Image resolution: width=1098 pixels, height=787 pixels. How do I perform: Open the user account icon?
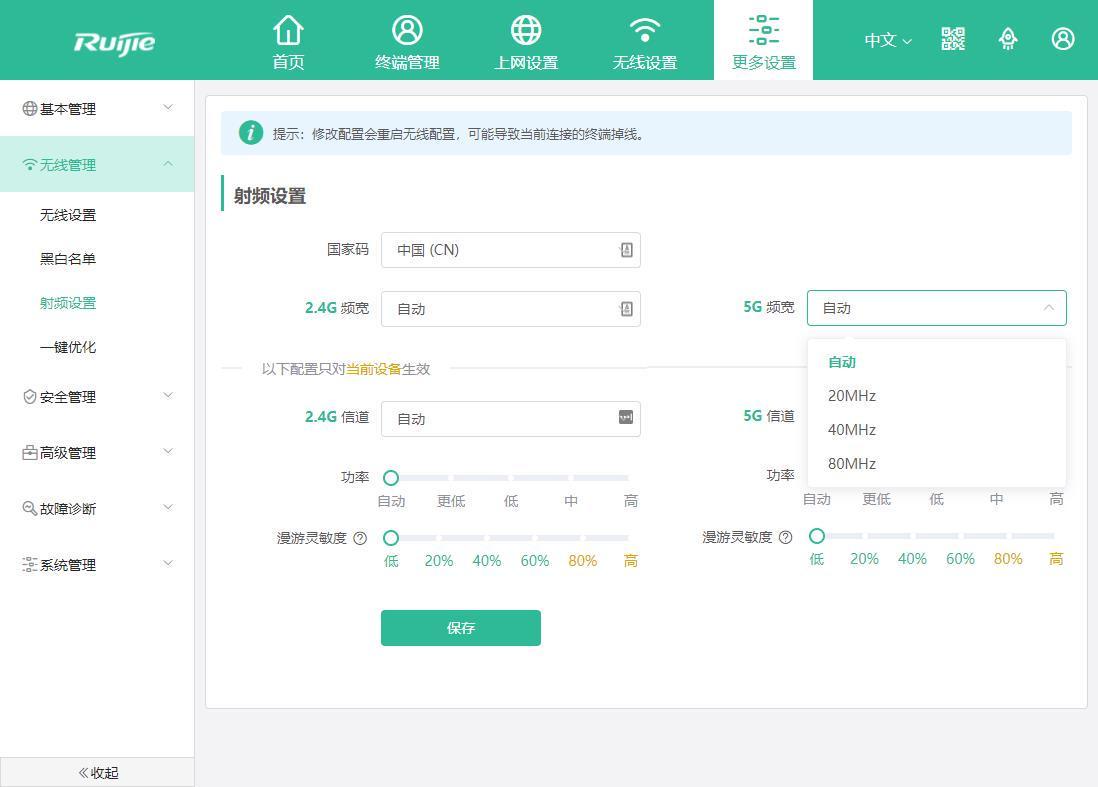tap(1062, 39)
